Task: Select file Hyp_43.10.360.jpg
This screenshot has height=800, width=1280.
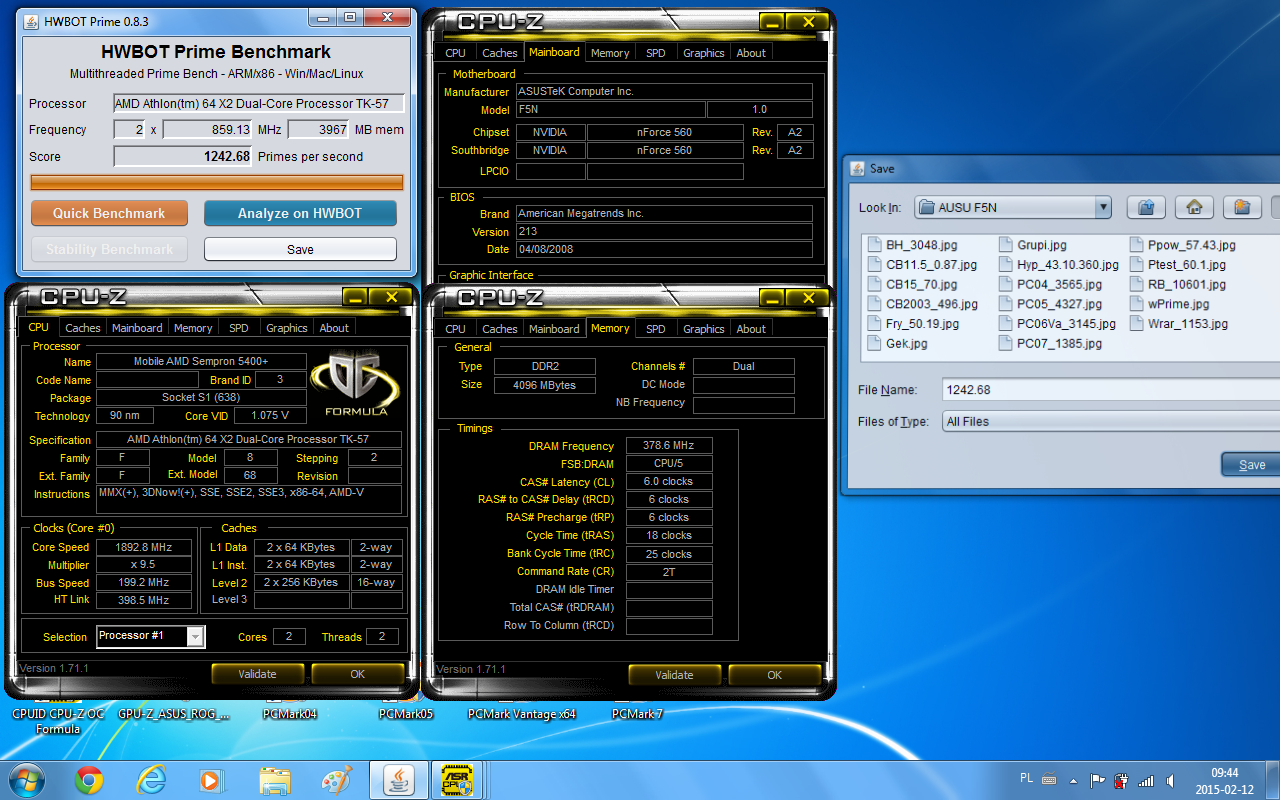Action: click(1058, 265)
